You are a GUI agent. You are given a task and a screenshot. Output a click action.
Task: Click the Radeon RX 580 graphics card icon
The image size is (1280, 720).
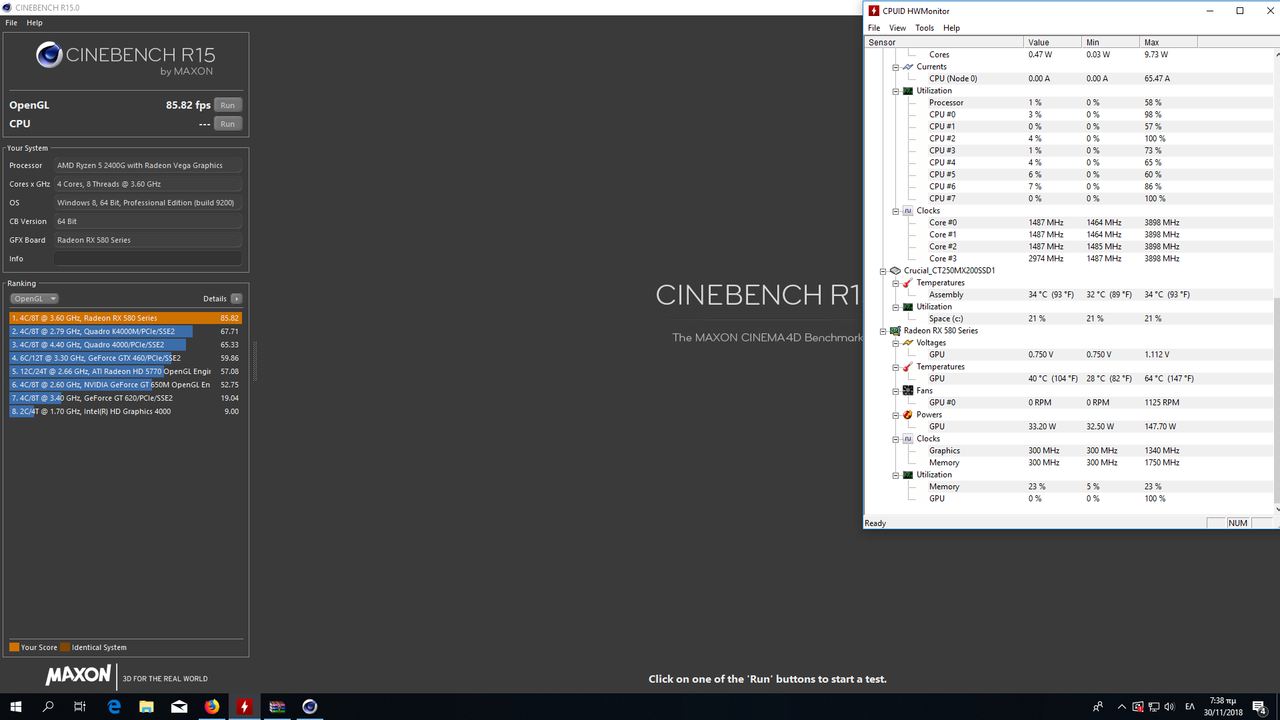coord(895,331)
